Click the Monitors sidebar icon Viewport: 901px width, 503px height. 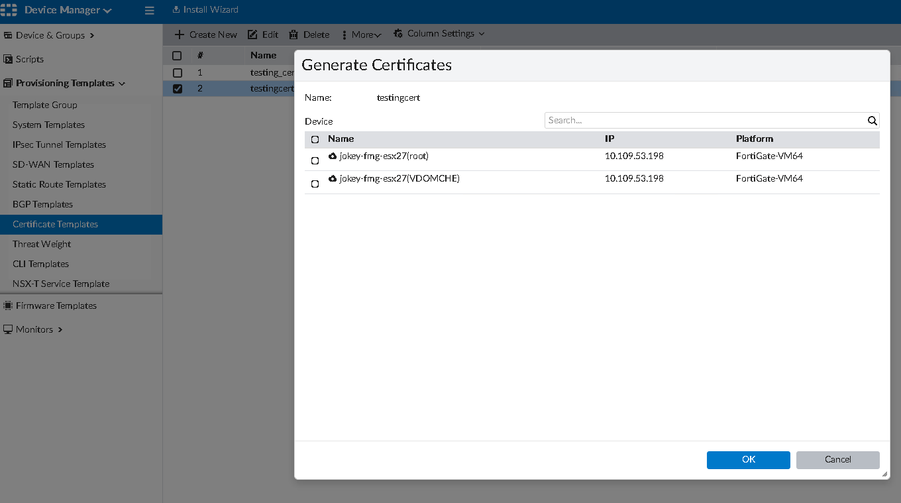click(8, 329)
